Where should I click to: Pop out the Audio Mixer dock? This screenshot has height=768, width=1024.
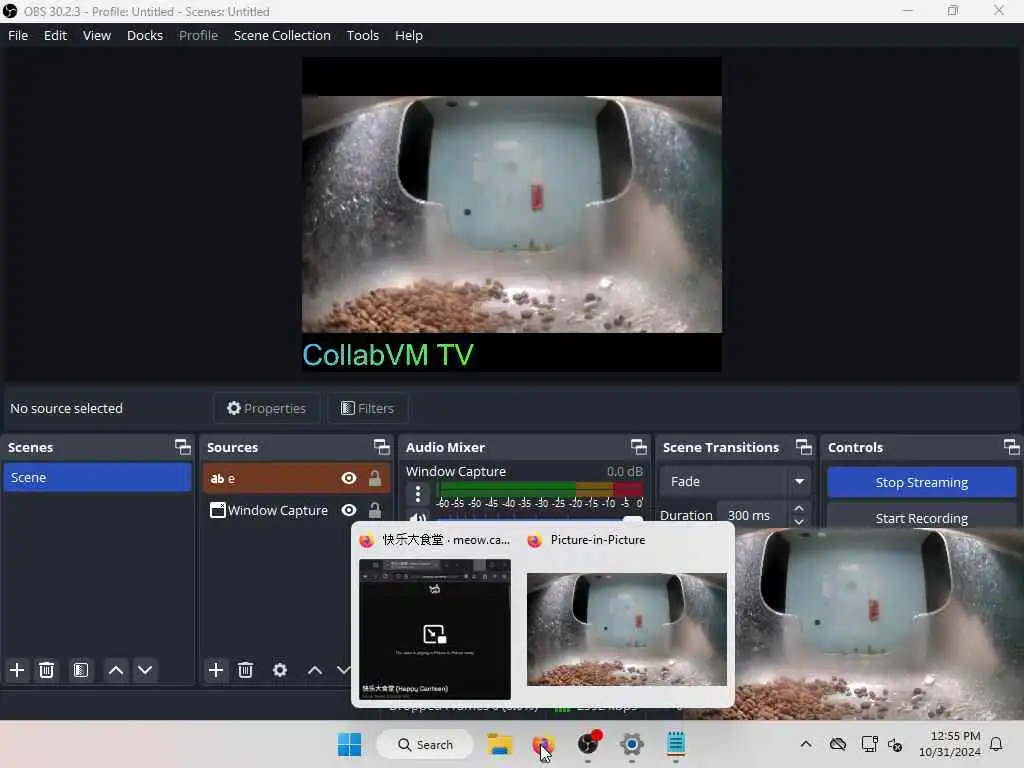click(x=639, y=447)
